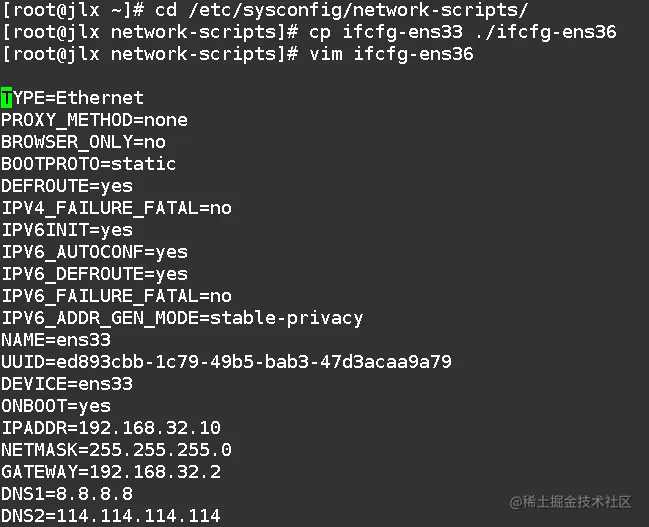Click the PROXY_METHOD=none line

point(94,120)
